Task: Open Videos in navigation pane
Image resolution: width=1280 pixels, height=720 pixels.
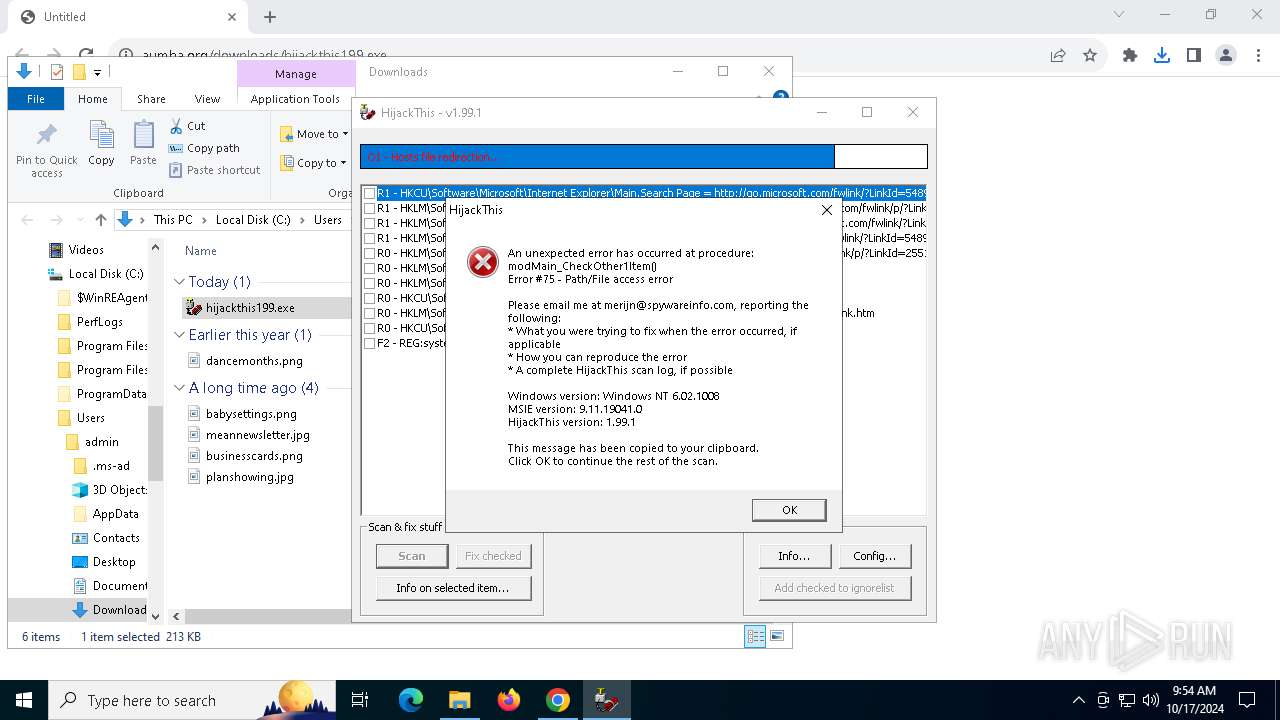Action: (86, 250)
